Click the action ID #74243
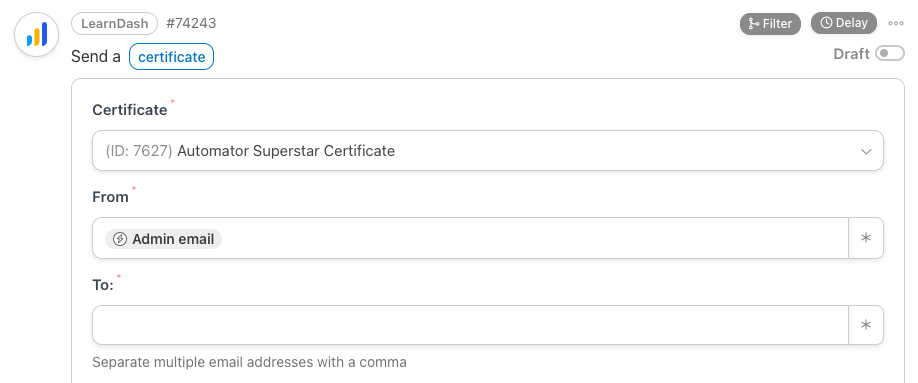Viewport: 918px width, 383px height. point(191,23)
